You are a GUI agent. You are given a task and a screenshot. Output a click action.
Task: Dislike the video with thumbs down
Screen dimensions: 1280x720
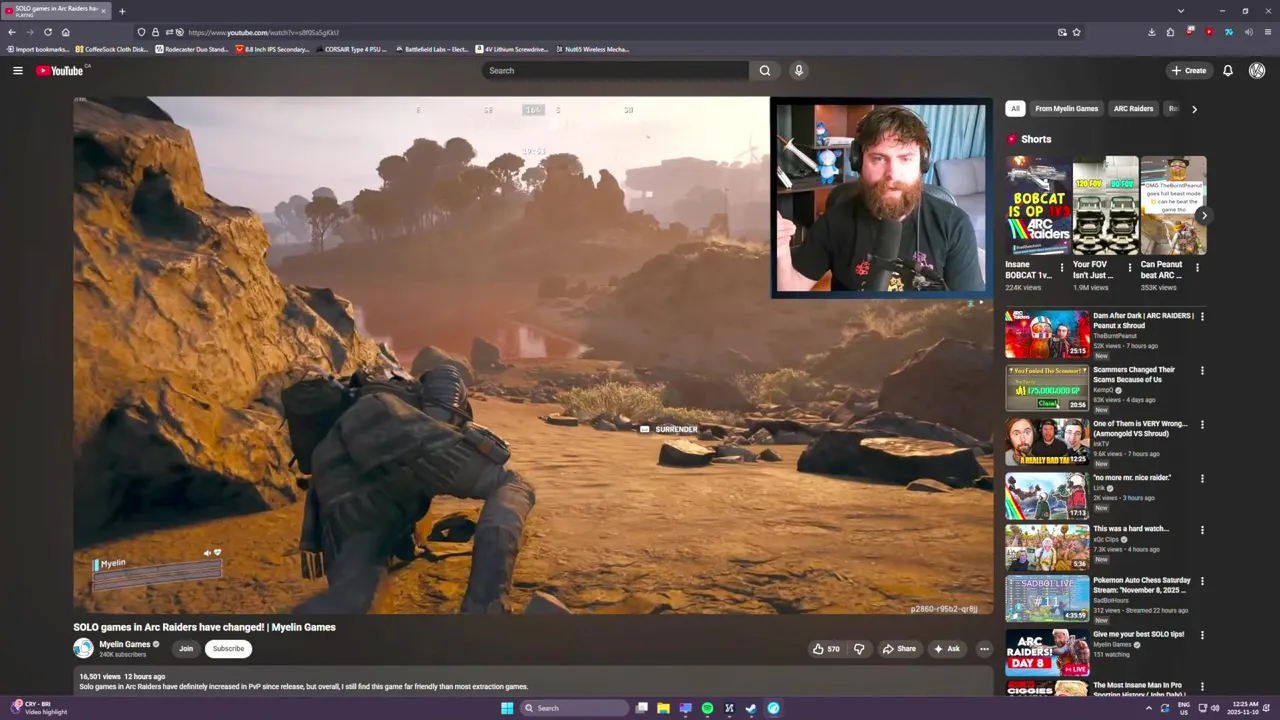[x=859, y=649]
